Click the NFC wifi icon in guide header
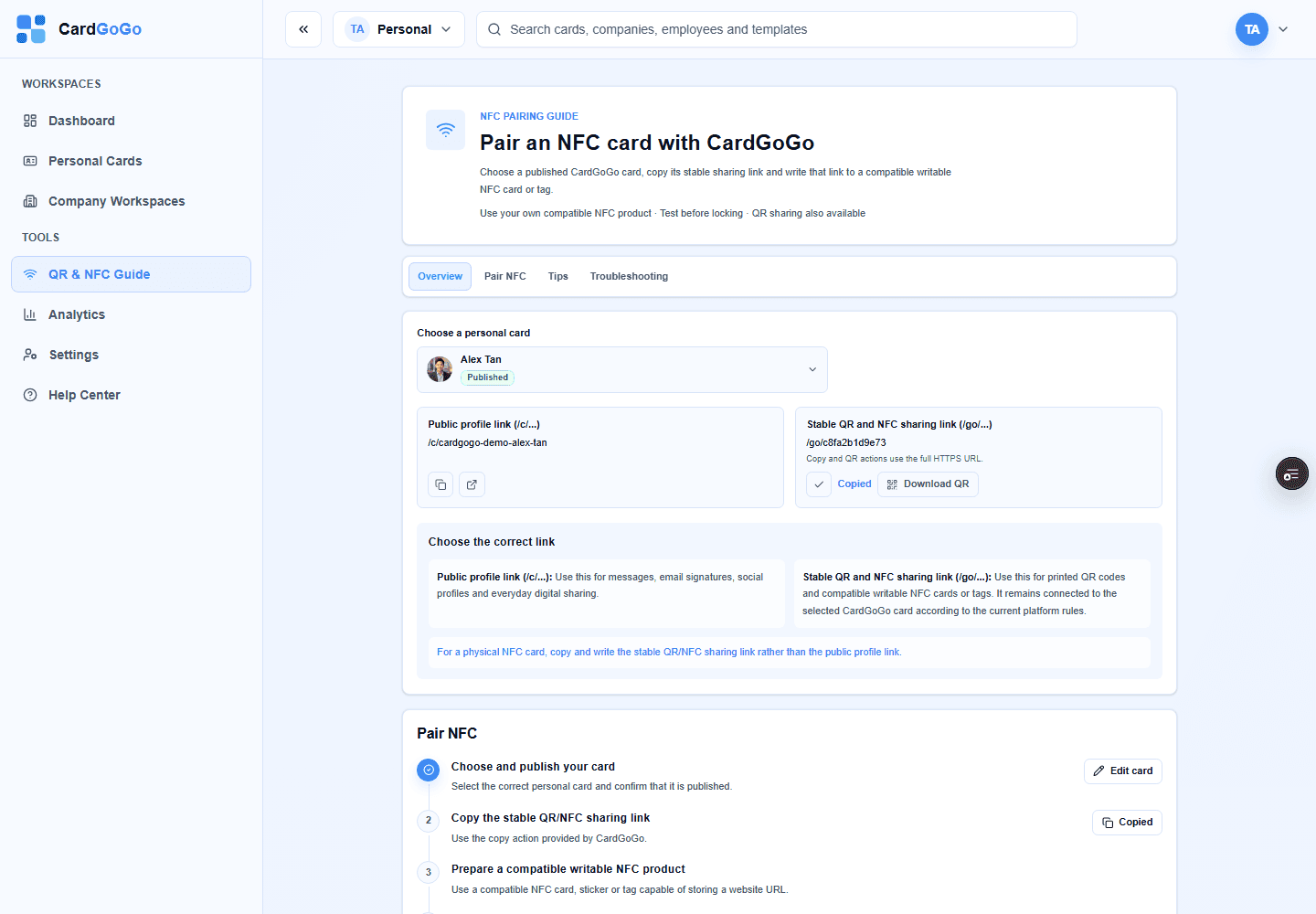Image resolution: width=1316 pixels, height=914 pixels. (446, 130)
